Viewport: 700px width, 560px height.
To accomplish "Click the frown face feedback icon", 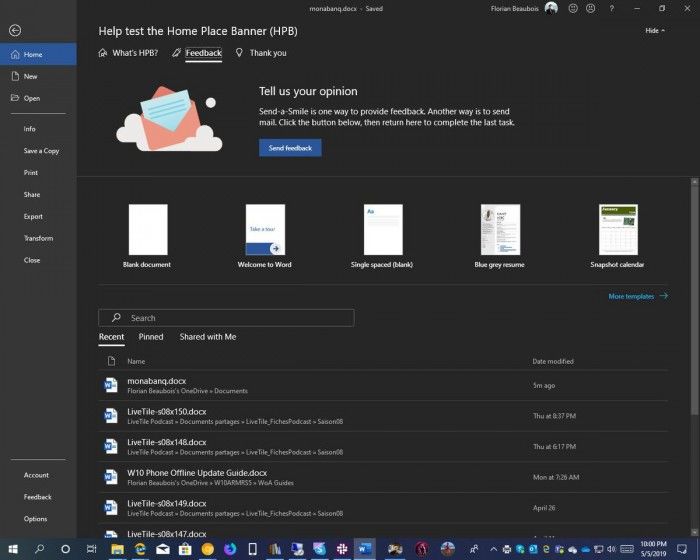I will point(590,8).
